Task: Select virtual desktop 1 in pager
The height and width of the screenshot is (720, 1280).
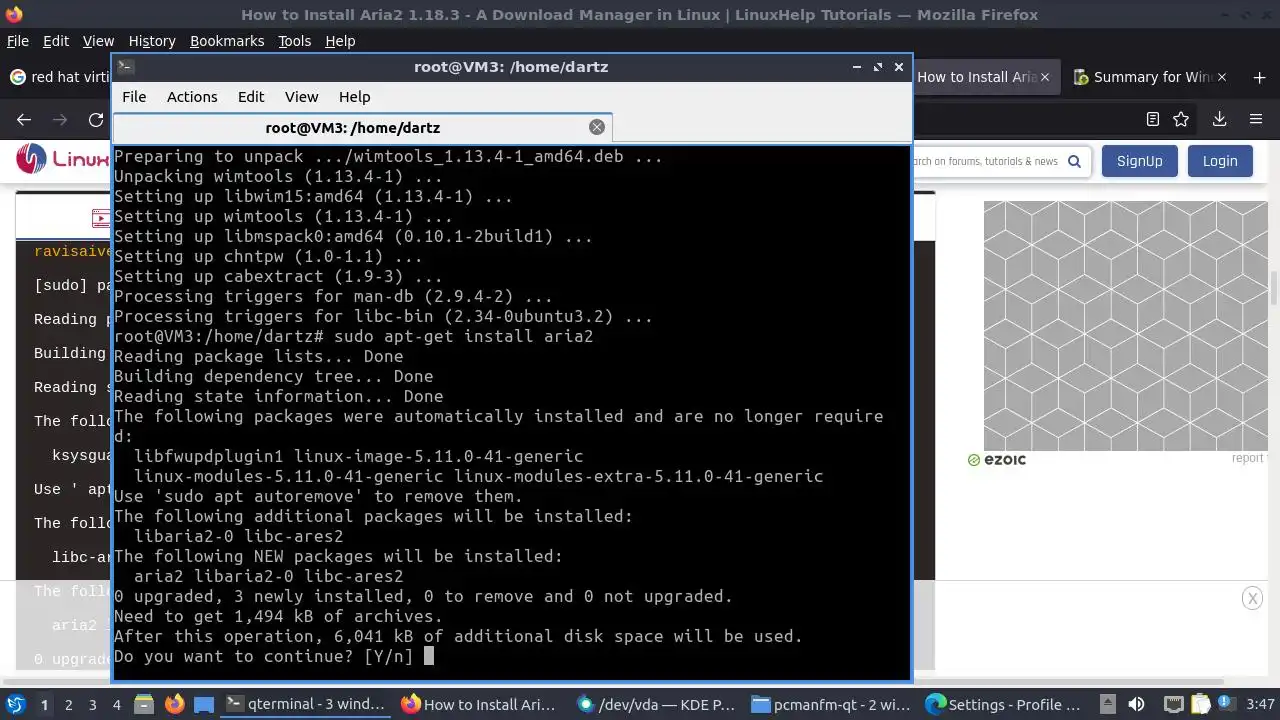Action: pyautogui.click(x=44, y=705)
